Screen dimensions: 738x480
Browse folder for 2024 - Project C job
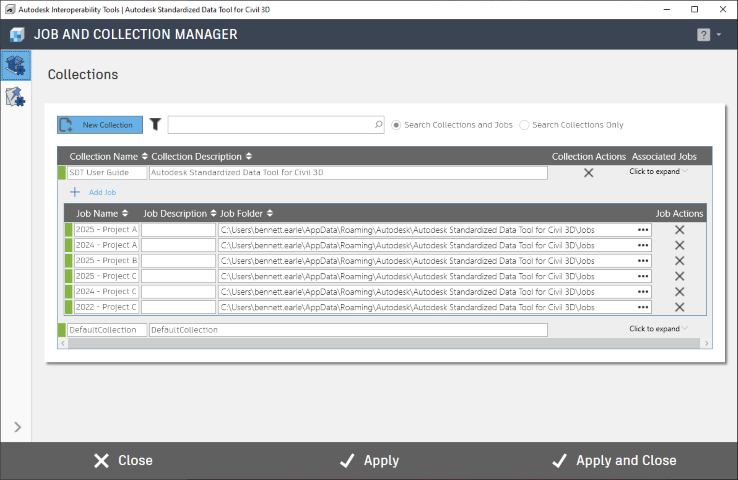tap(643, 292)
